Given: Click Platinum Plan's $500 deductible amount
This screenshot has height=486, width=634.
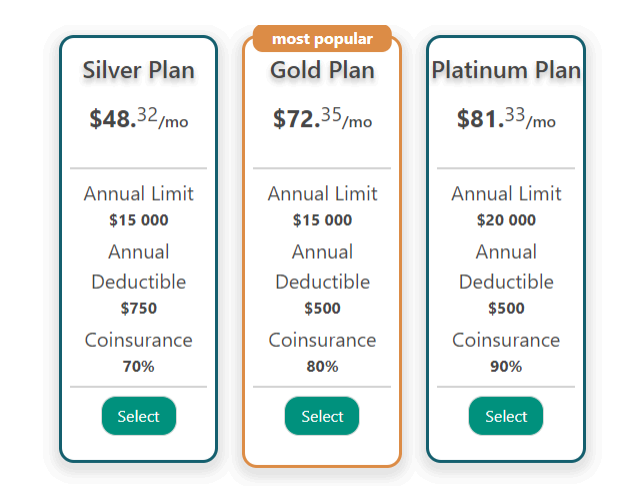Looking at the screenshot, I should (x=506, y=308).
